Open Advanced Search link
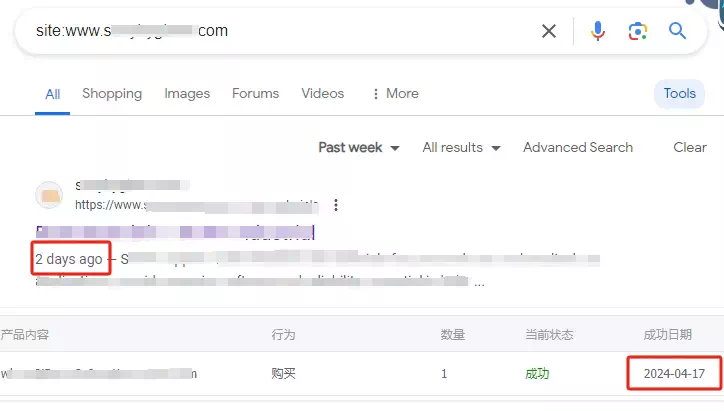The height and width of the screenshot is (411, 724). pyautogui.click(x=578, y=147)
